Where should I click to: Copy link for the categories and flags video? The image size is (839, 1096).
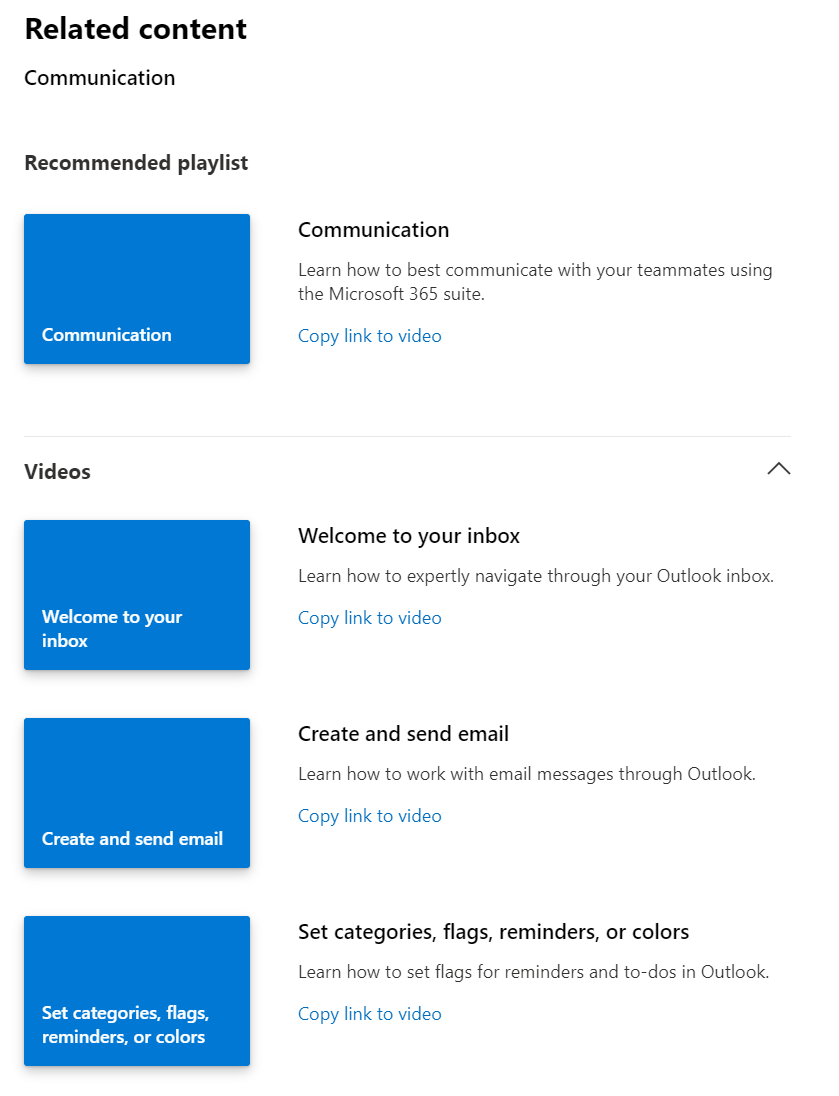pyautogui.click(x=369, y=1013)
